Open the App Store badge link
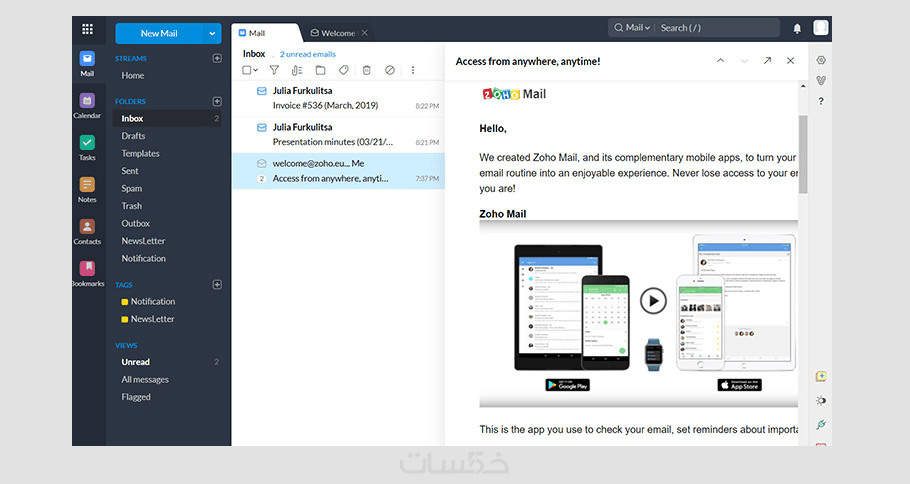910x484 pixels. click(x=739, y=385)
